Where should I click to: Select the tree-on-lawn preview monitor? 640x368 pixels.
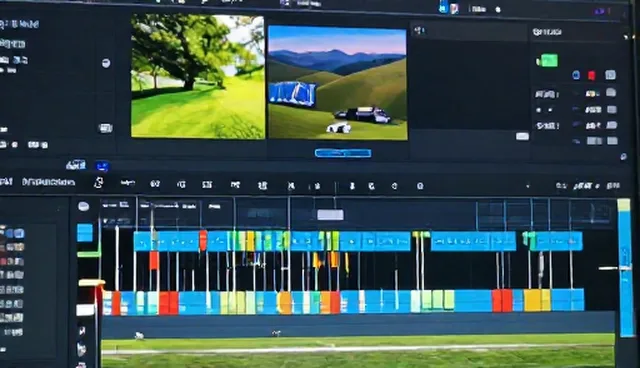[198, 76]
